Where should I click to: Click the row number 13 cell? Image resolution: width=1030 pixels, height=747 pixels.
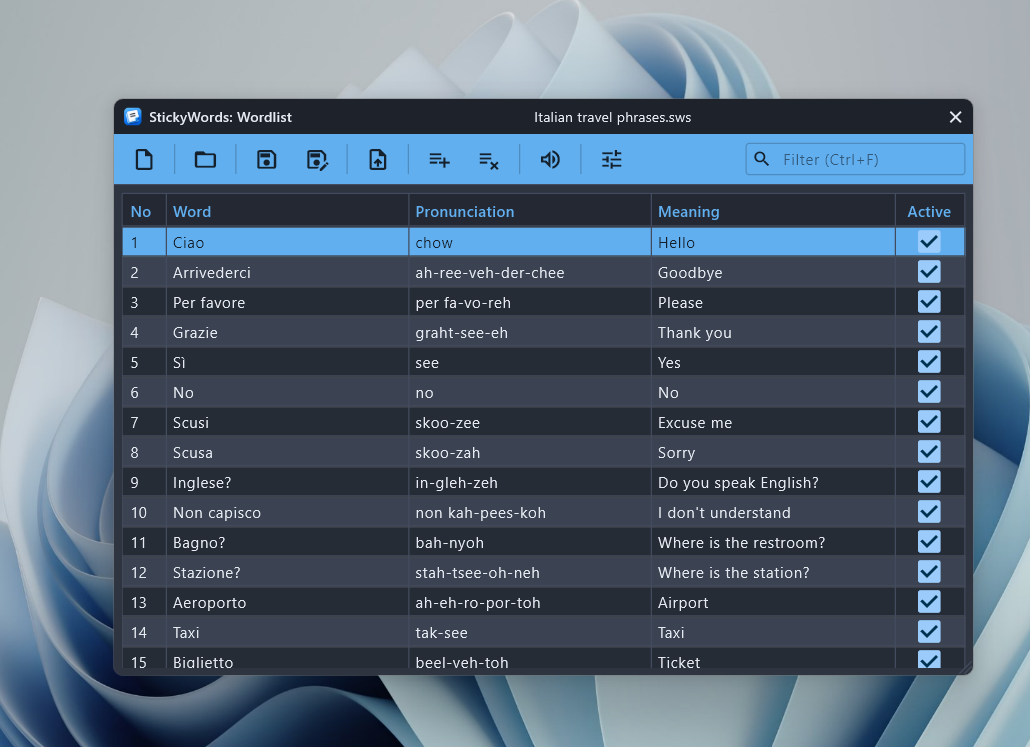(x=144, y=602)
